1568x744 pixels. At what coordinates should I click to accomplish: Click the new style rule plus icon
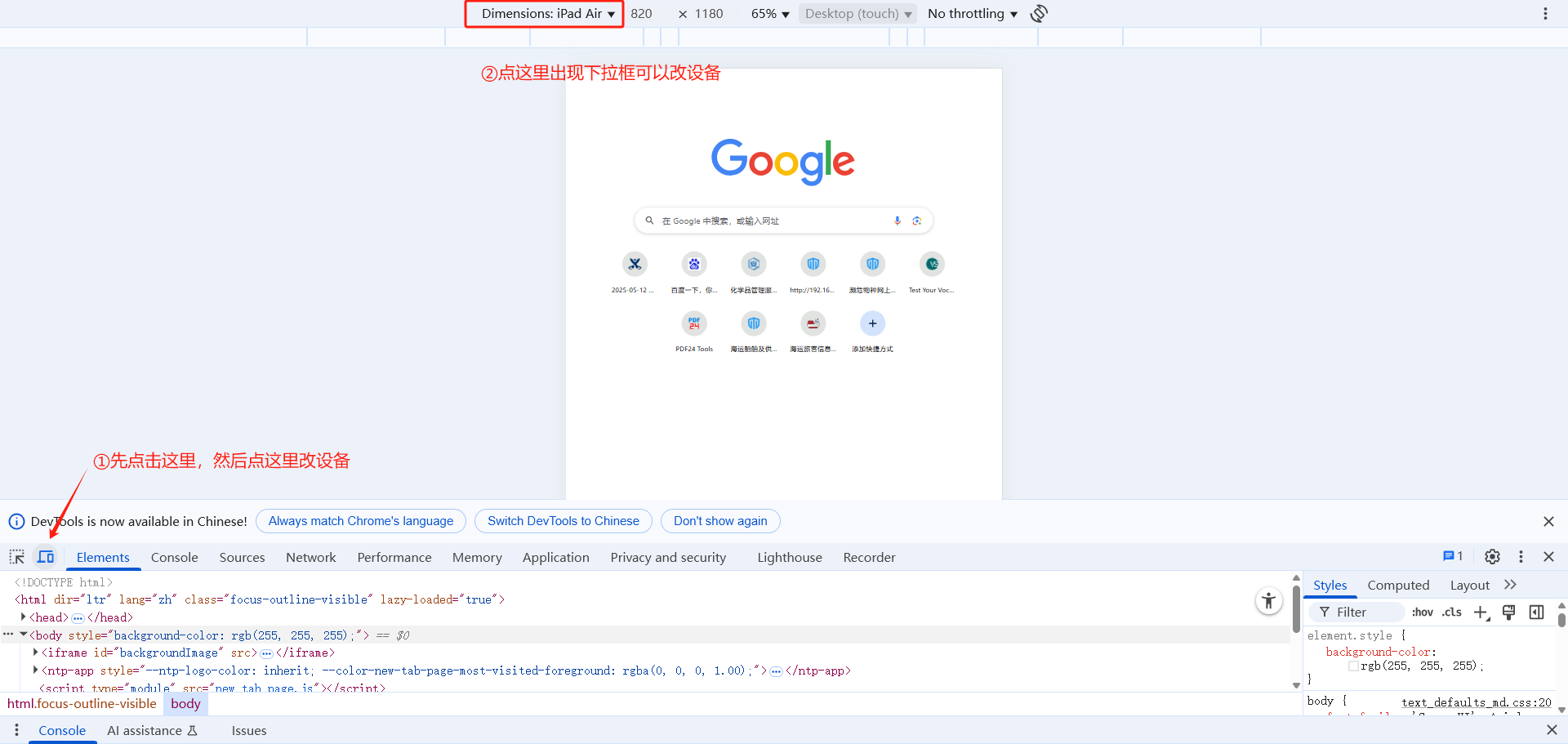[1481, 613]
